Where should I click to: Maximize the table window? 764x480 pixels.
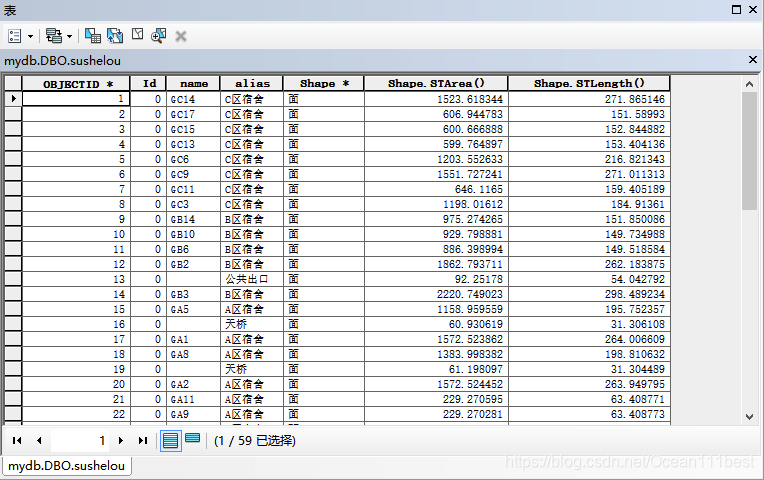(737, 9)
